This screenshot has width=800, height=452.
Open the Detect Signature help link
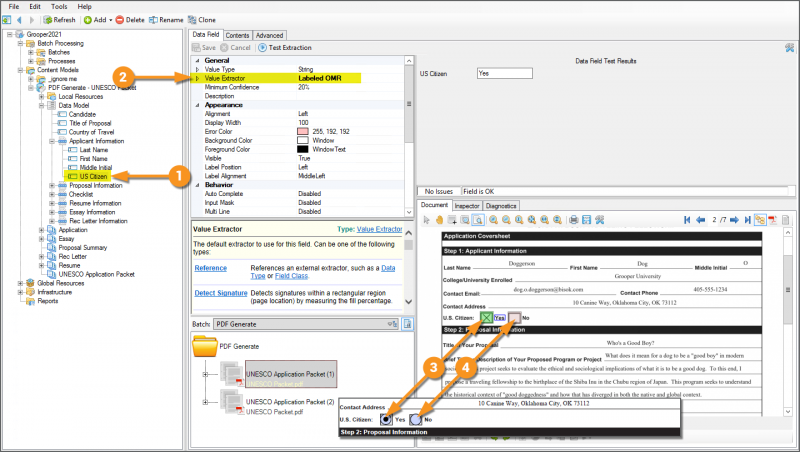click(x=221, y=293)
